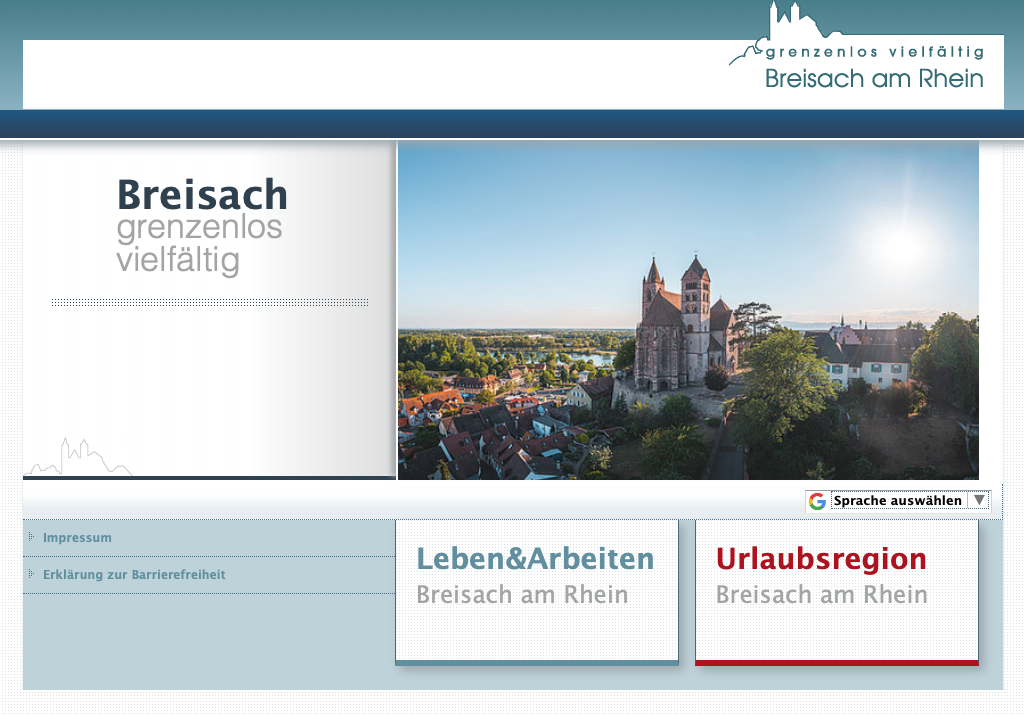1024x715 pixels.
Task: Click the dropdown arrow of the language selector
Action: [x=979, y=500]
